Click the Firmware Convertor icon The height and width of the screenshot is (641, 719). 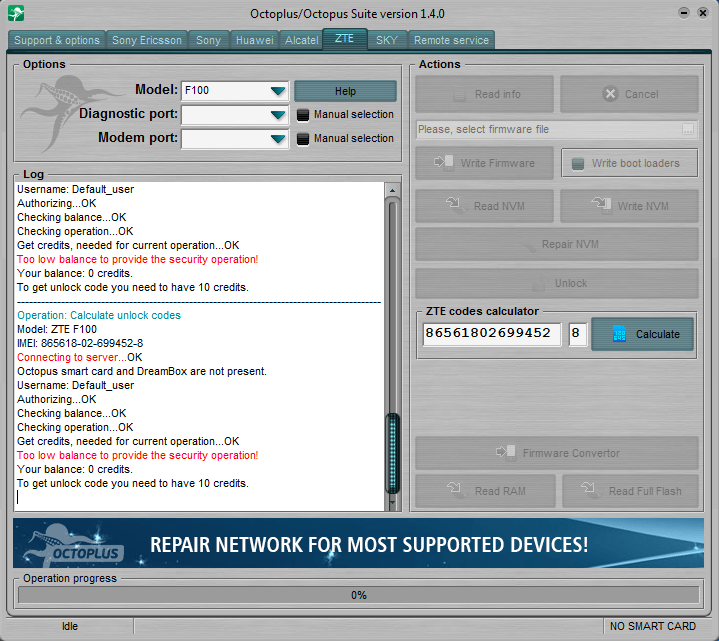506,453
